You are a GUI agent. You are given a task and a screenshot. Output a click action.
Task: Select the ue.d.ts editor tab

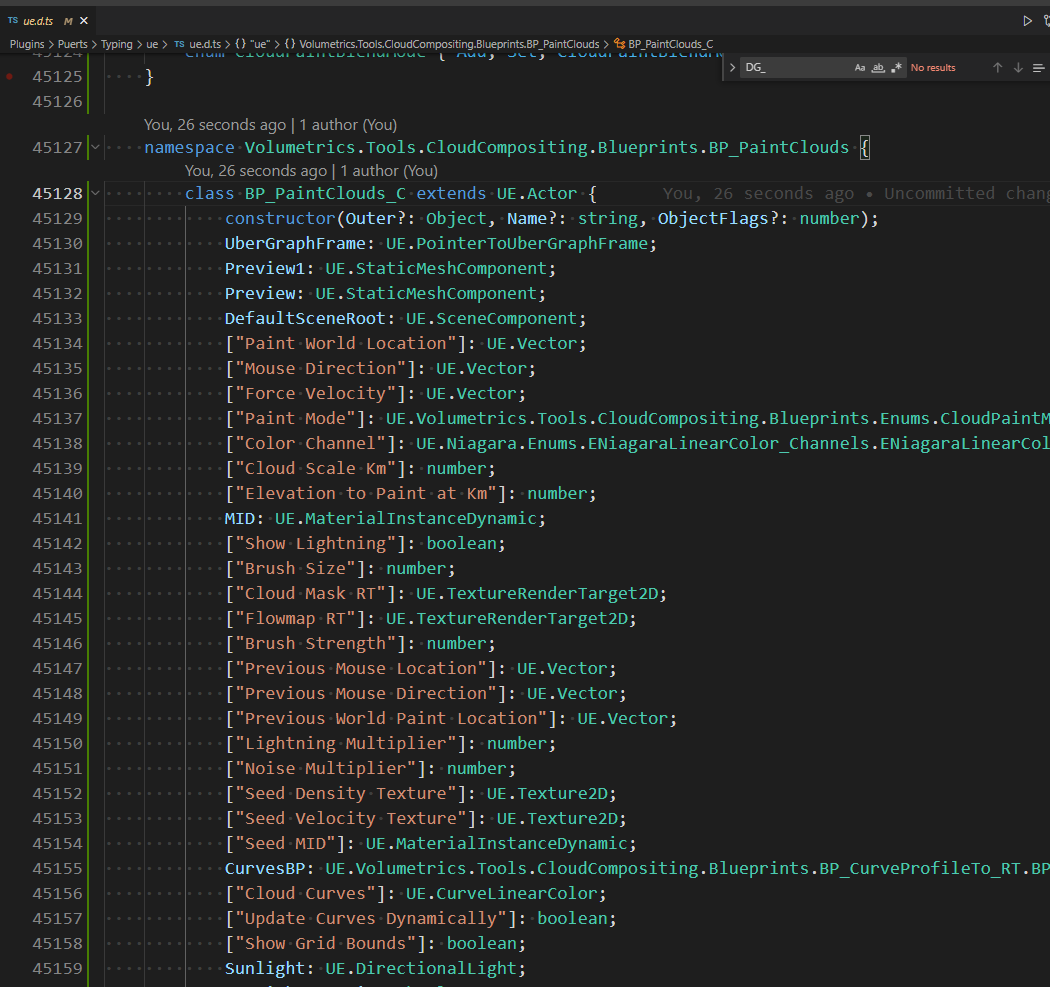coord(42,18)
